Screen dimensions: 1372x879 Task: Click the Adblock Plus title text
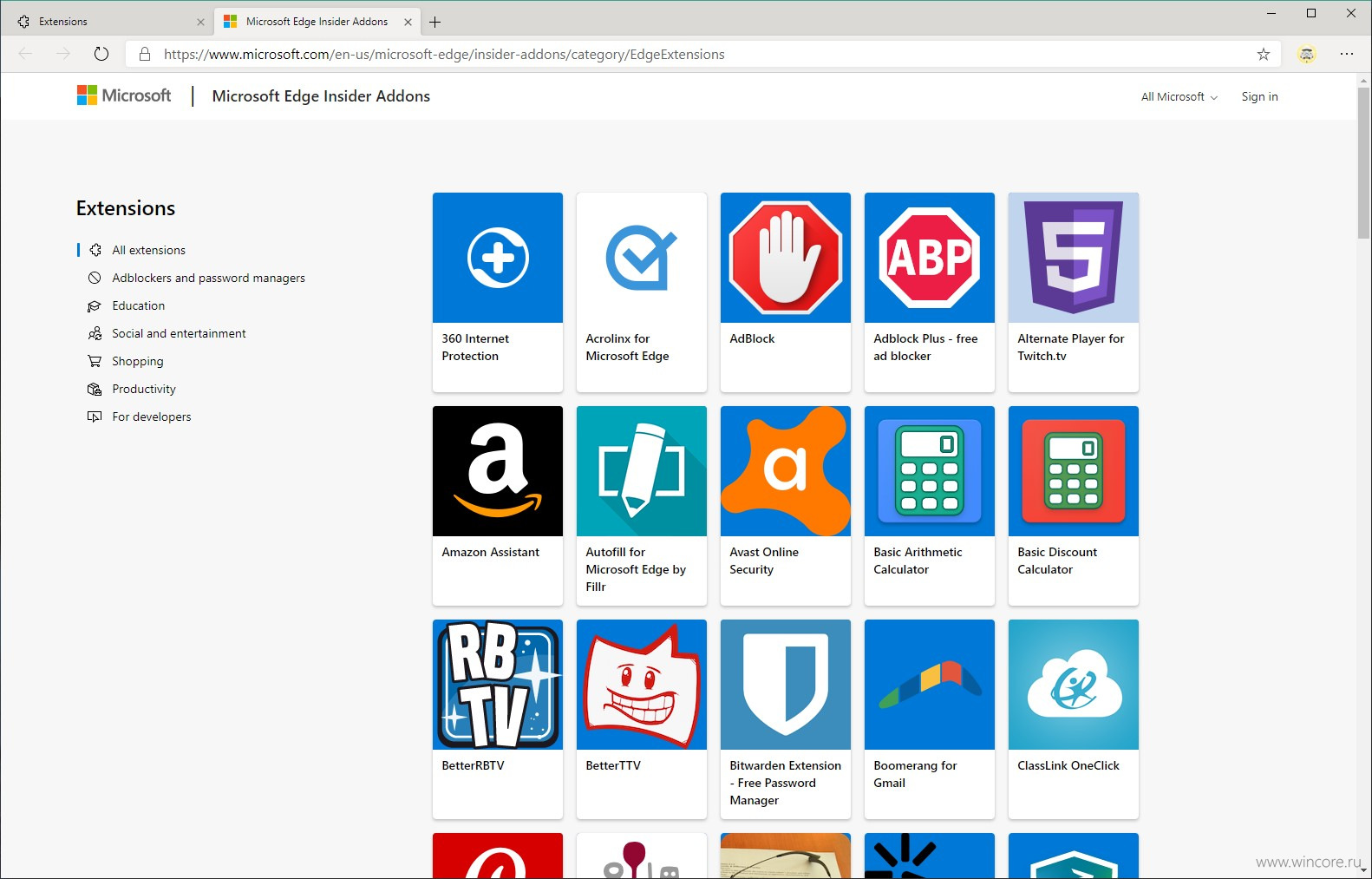[925, 347]
